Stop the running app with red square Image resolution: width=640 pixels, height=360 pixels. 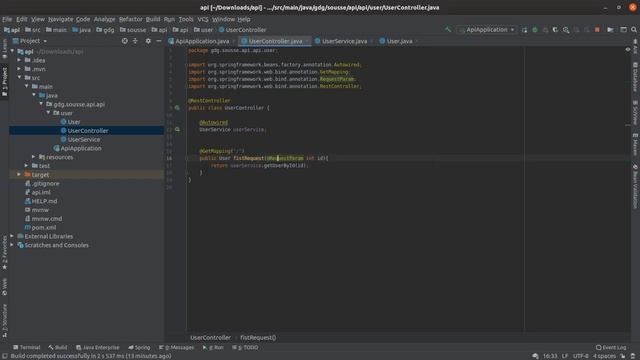click(x=597, y=30)
